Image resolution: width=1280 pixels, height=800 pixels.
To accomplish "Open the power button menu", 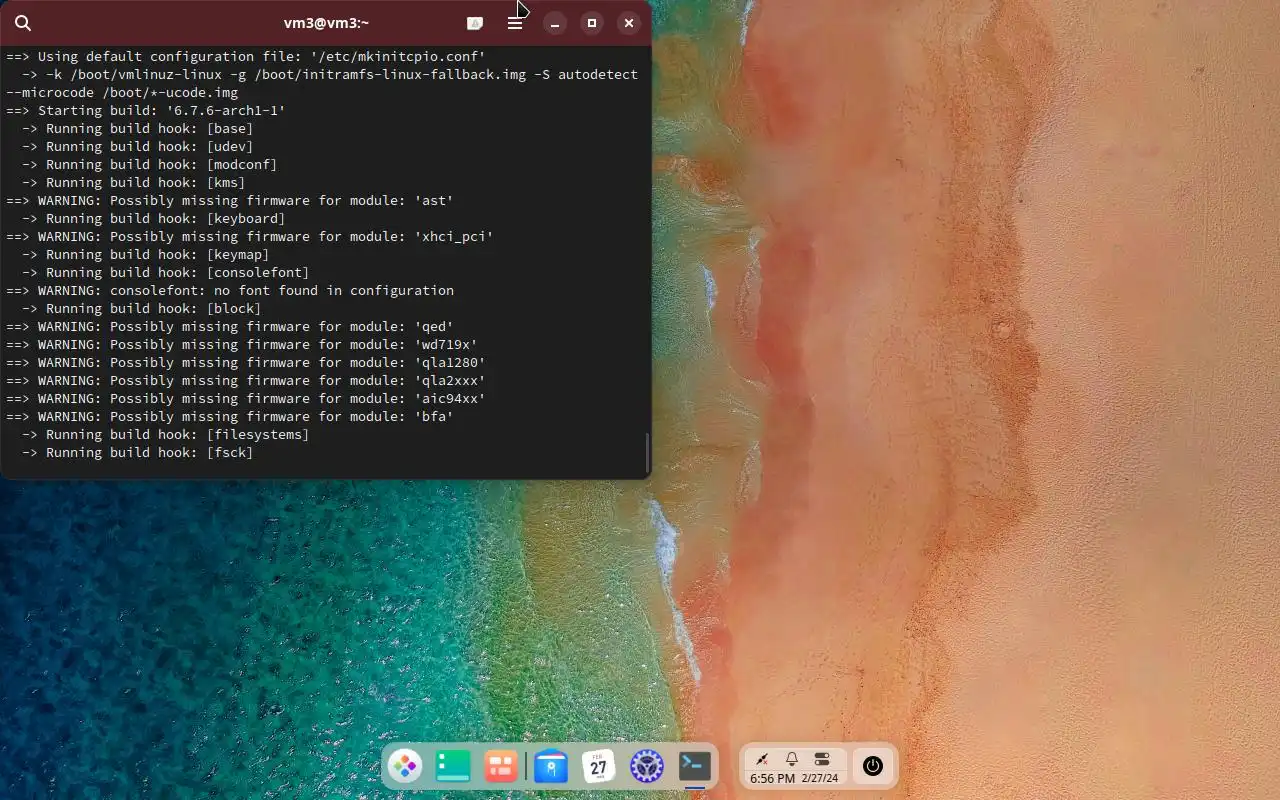I will click(873, 767).
